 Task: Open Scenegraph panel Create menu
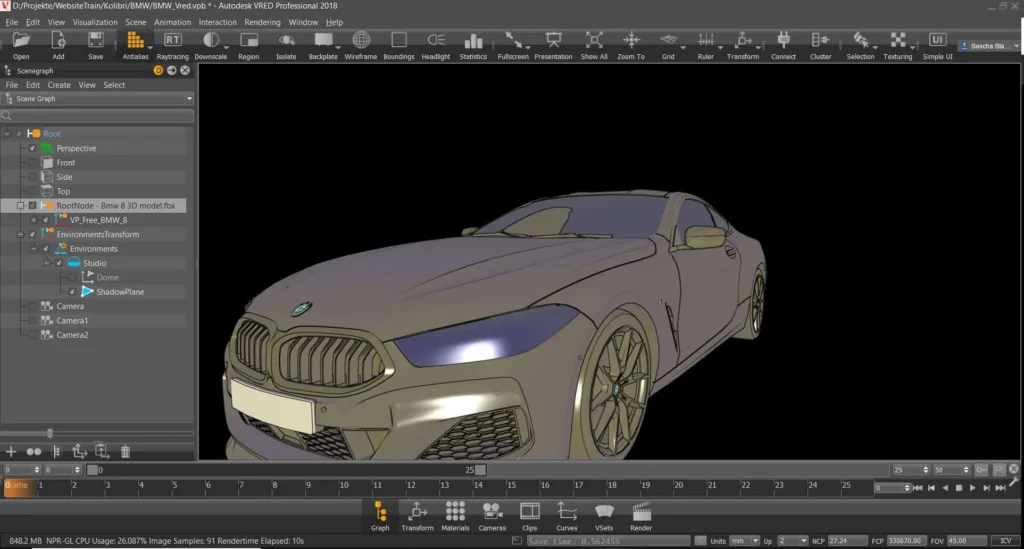coord(59,85)
